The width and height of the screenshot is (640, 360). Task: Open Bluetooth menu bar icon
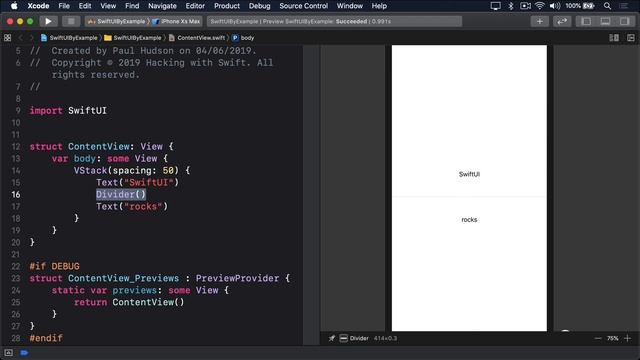click(x=511, y=6)
